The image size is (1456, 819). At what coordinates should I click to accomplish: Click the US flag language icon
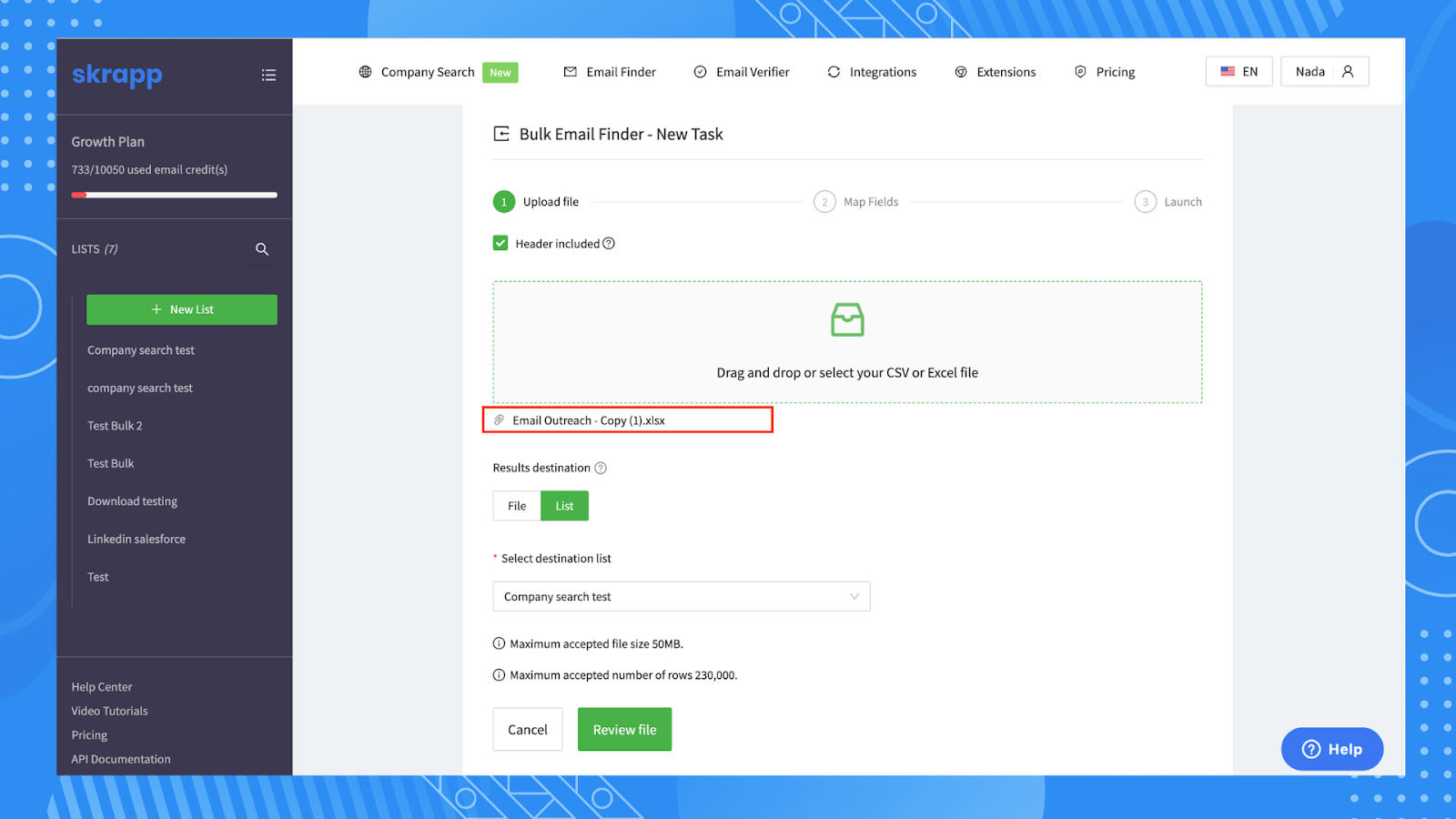(1228, 72)
